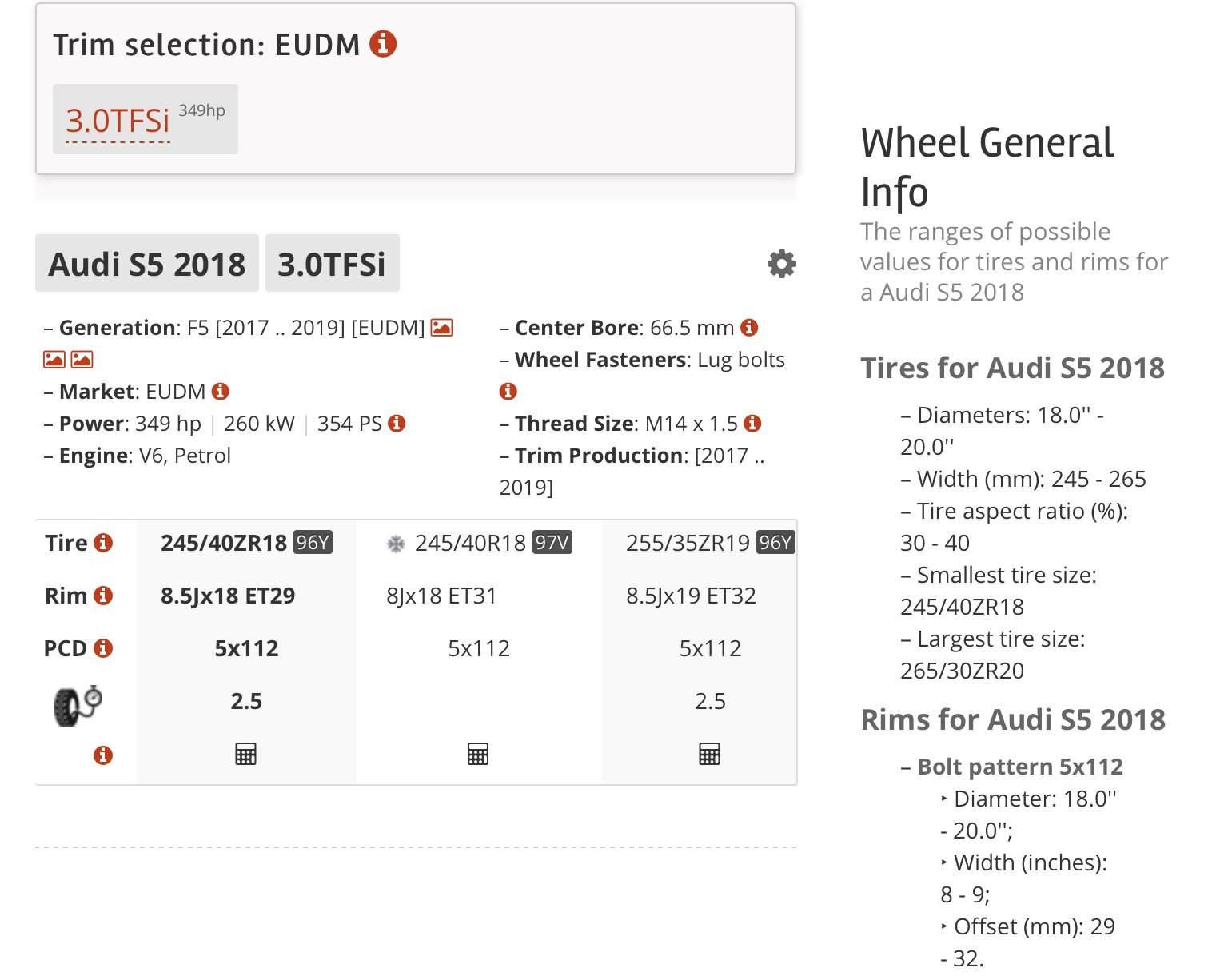
Task: Open the Power info tooltip
Action: [398, 424]
